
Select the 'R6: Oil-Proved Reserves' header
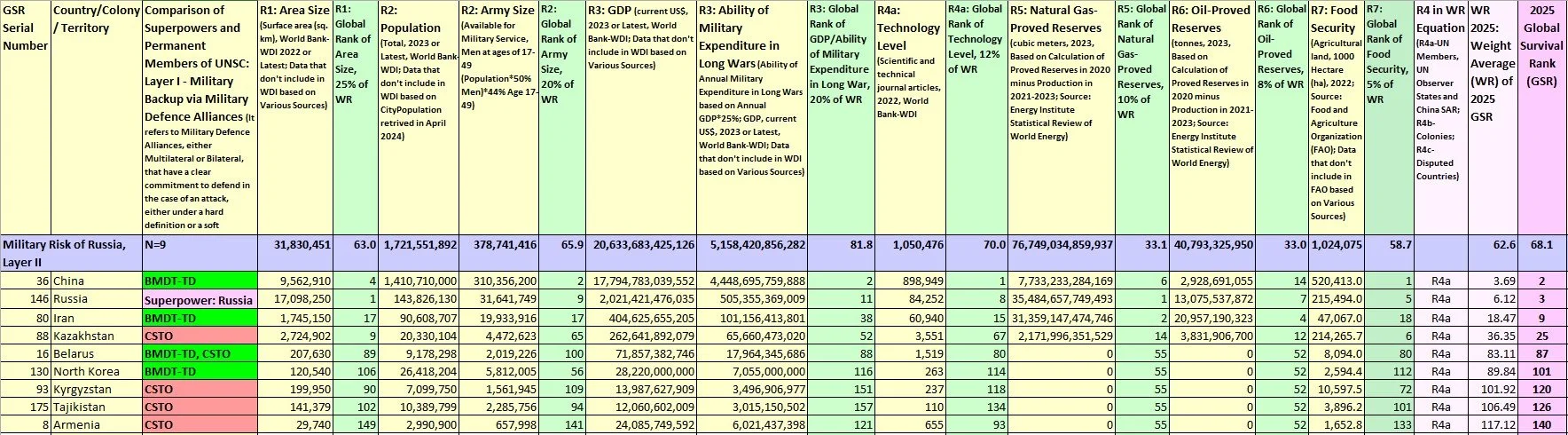(x=1212, y=117)
